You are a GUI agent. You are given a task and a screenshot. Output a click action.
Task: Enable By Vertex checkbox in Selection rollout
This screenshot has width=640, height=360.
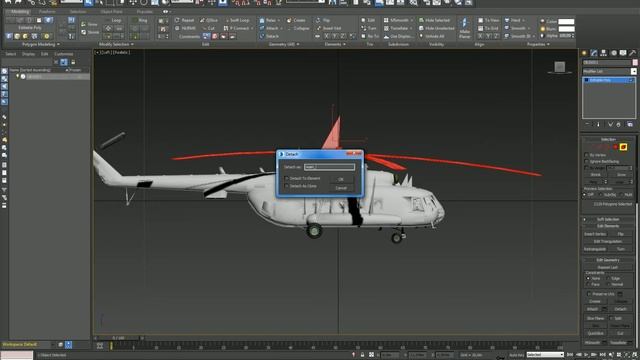tap(587, 155)
